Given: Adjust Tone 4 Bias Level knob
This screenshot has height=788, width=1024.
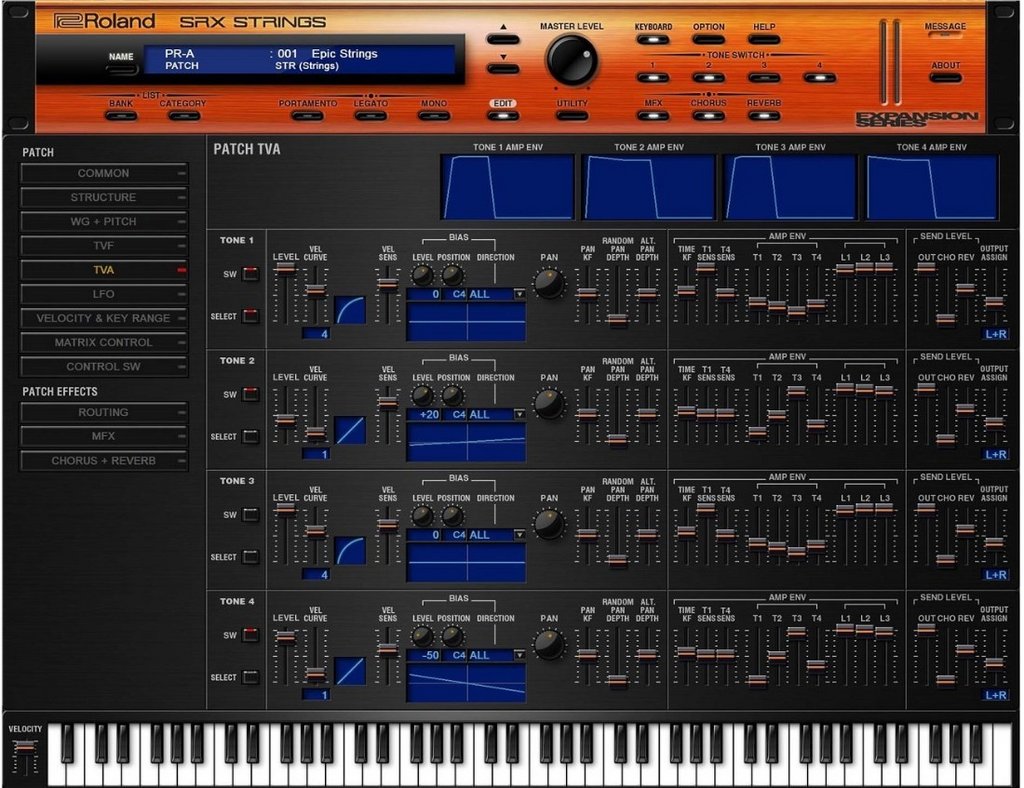Looking at the screenshot, I should (x=423, y=635).
